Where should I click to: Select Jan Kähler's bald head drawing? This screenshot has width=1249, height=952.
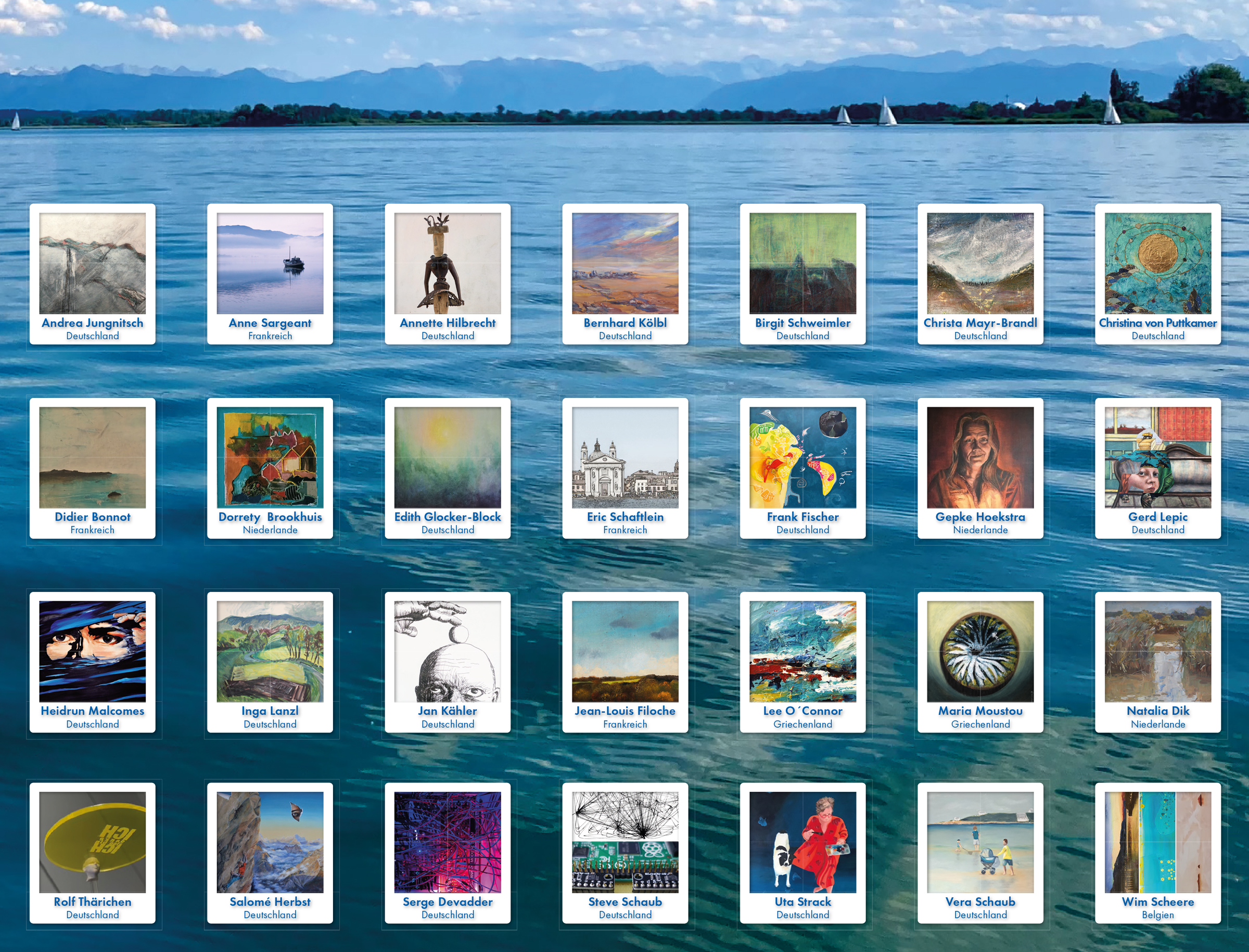[x=448, y=651]
